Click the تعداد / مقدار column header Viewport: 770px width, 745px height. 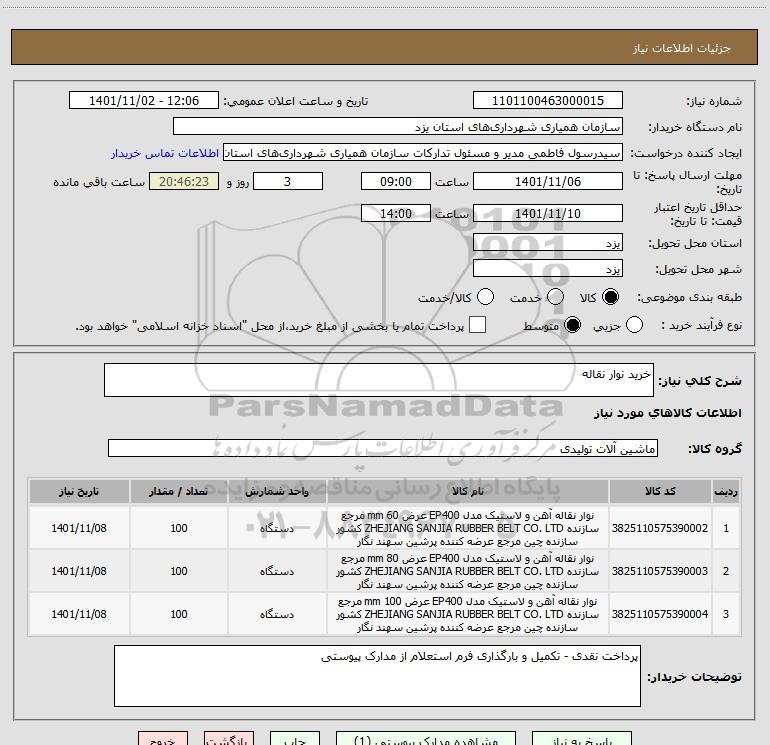179,492
